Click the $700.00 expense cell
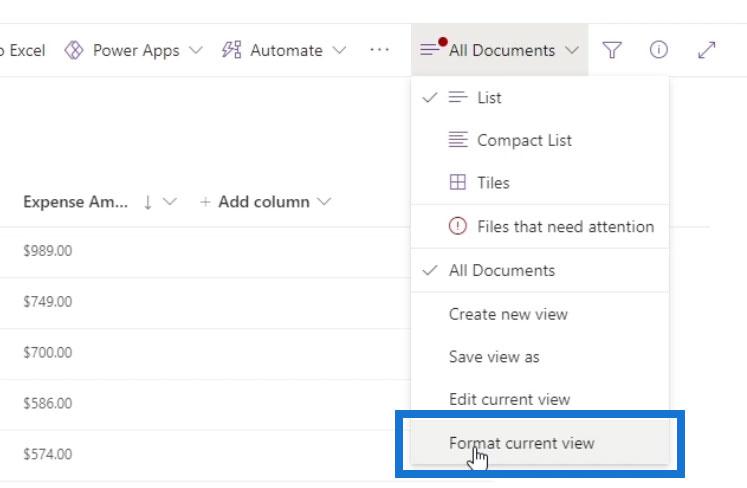This screenshot has height=488, width=747. tap(48, 353)
